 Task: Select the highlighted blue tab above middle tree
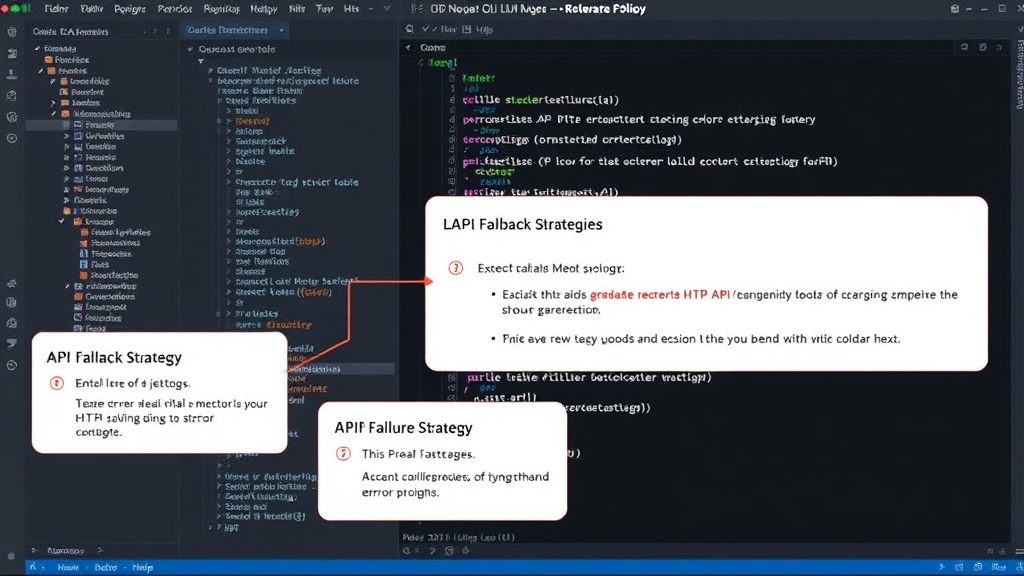coord(236,30)
